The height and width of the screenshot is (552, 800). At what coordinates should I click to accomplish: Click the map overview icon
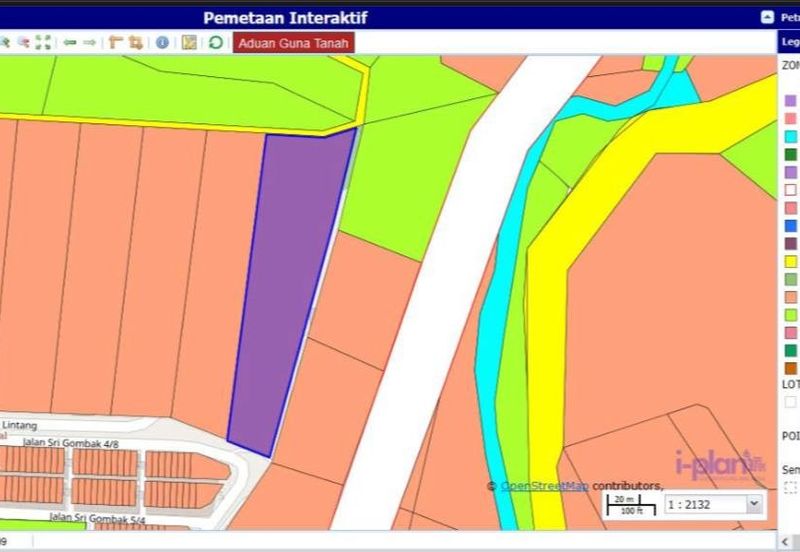point(189,42)
